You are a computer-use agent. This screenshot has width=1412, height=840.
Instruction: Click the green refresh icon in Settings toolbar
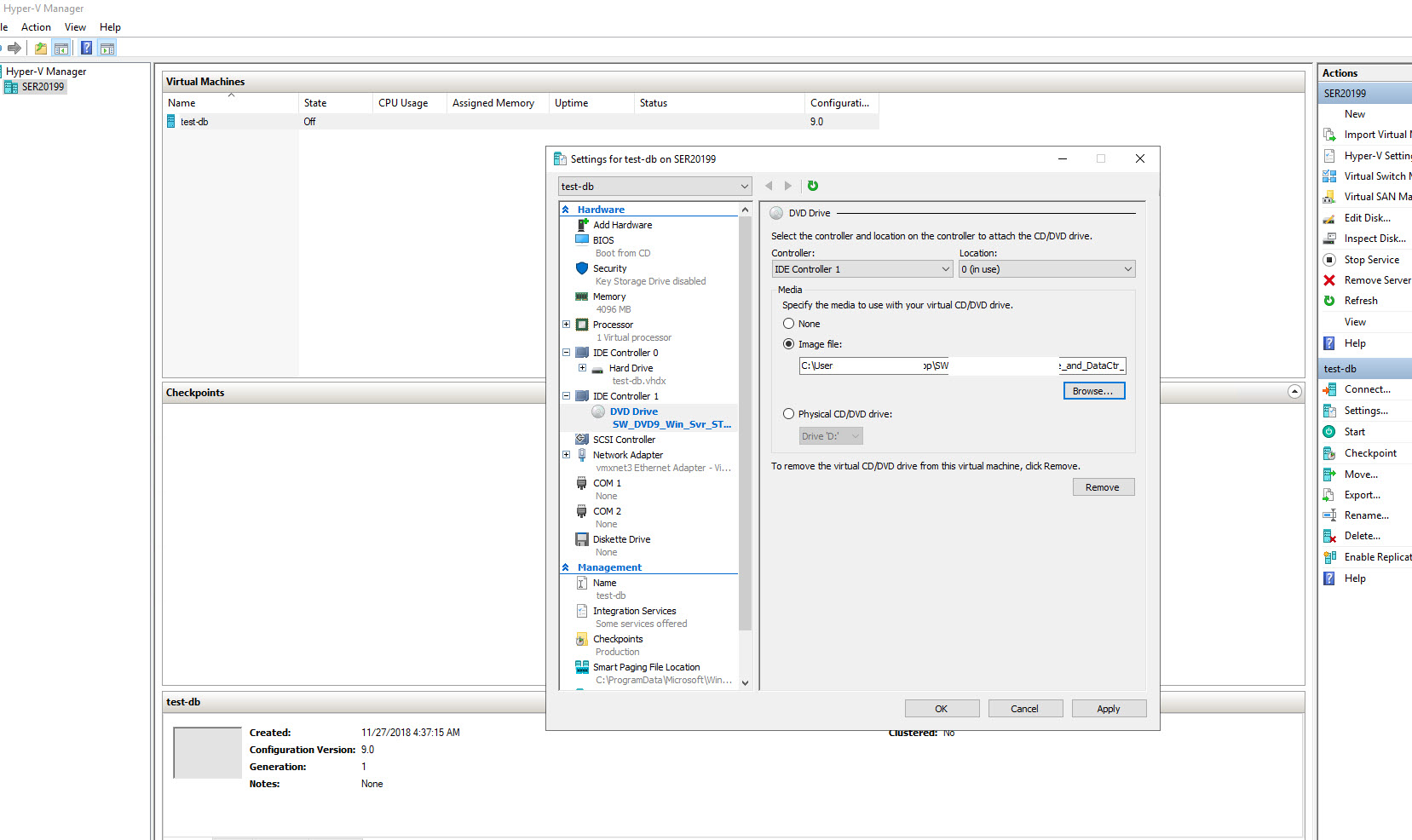[812, 186]
